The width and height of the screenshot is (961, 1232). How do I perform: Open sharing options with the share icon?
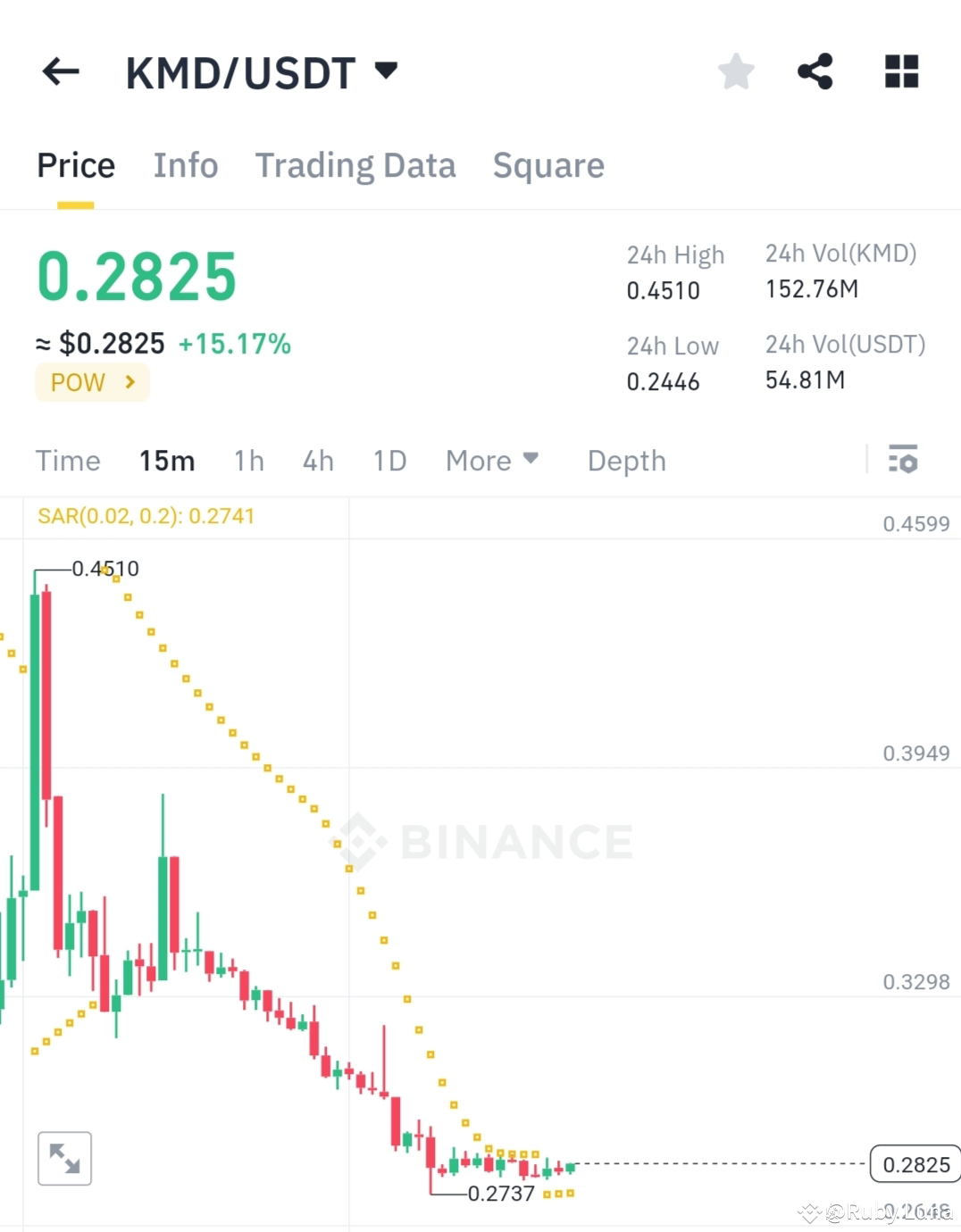(815, 71)
